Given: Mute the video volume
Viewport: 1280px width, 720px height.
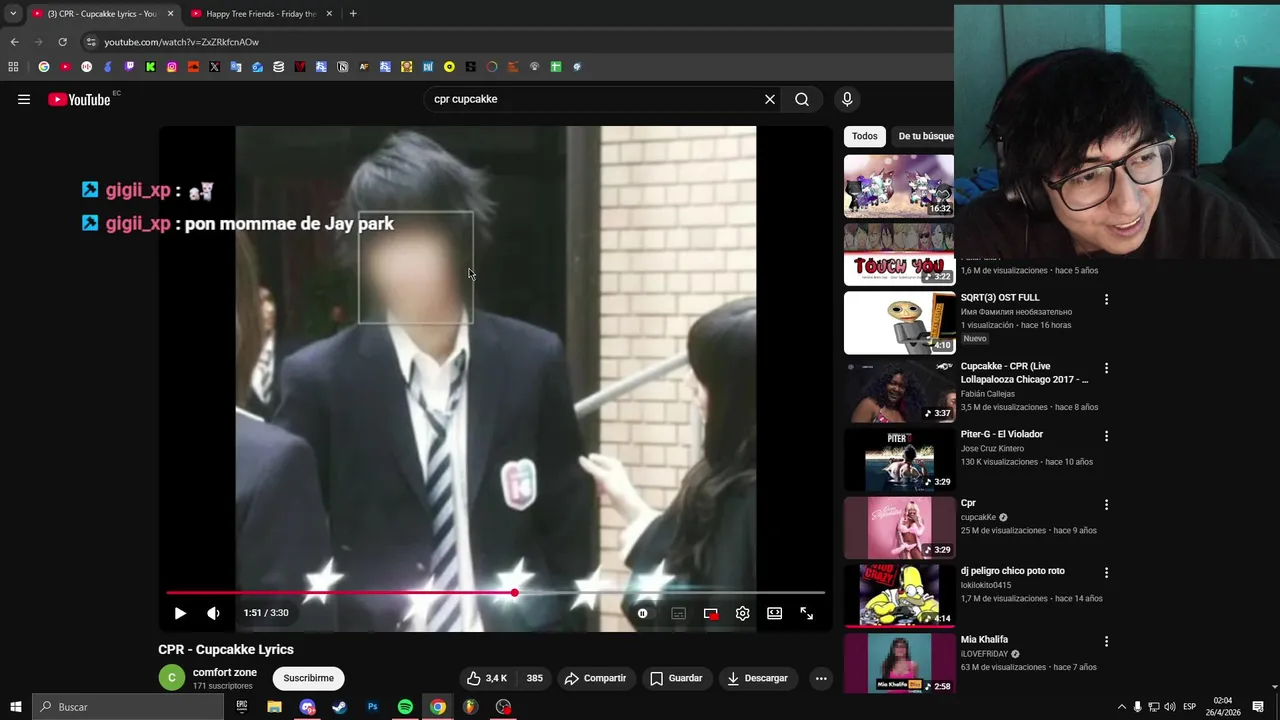Looking at the screenshot, I should point(213,613).
